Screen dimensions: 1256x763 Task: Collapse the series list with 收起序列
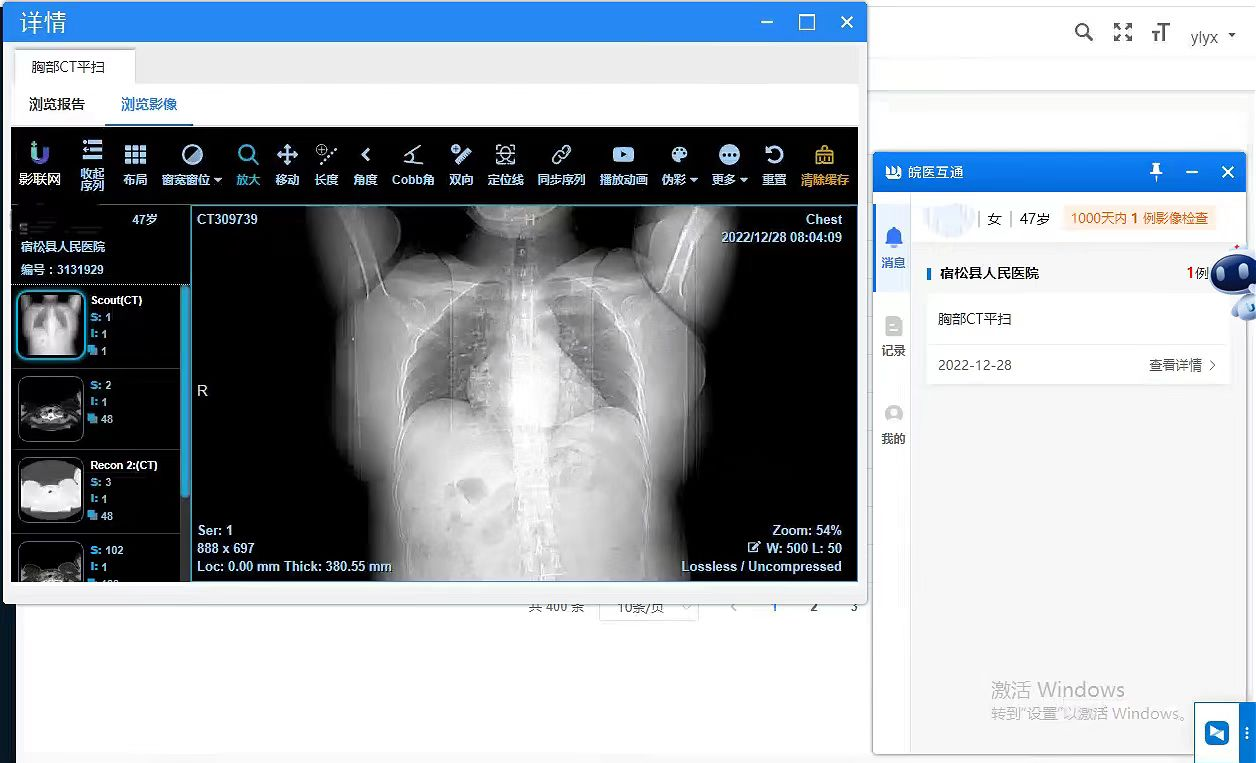(x=92, y=165)
